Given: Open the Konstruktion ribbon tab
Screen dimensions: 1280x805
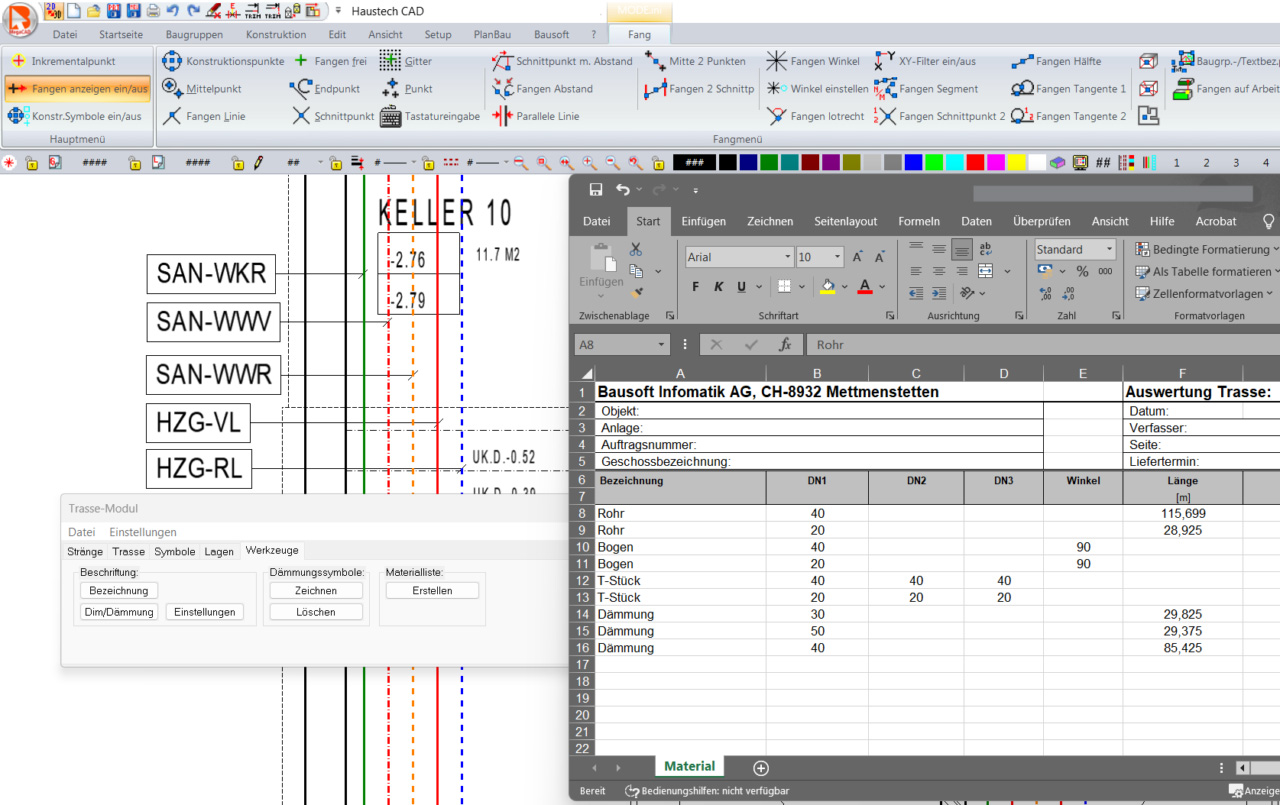Looking at the screenshot, I should tap(276, 34).
